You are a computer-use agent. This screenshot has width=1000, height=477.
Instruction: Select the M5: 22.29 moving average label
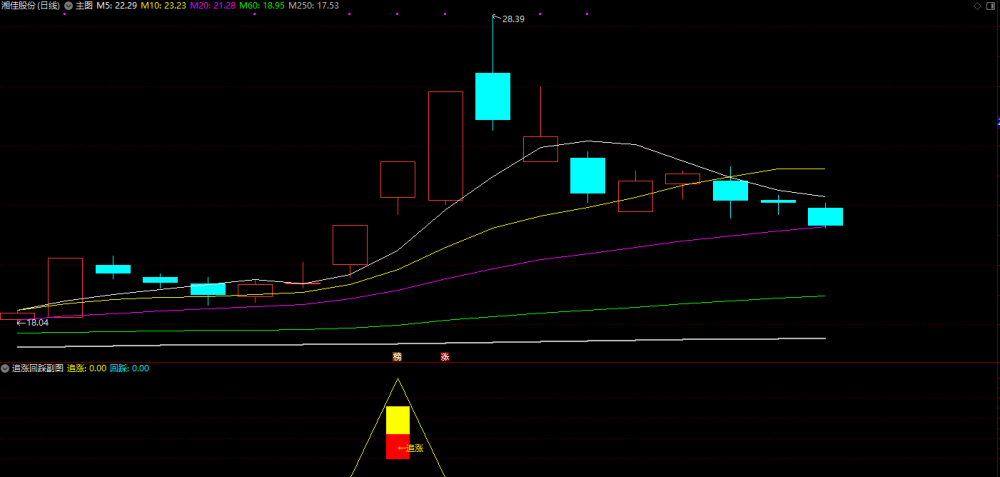[117, 5]
